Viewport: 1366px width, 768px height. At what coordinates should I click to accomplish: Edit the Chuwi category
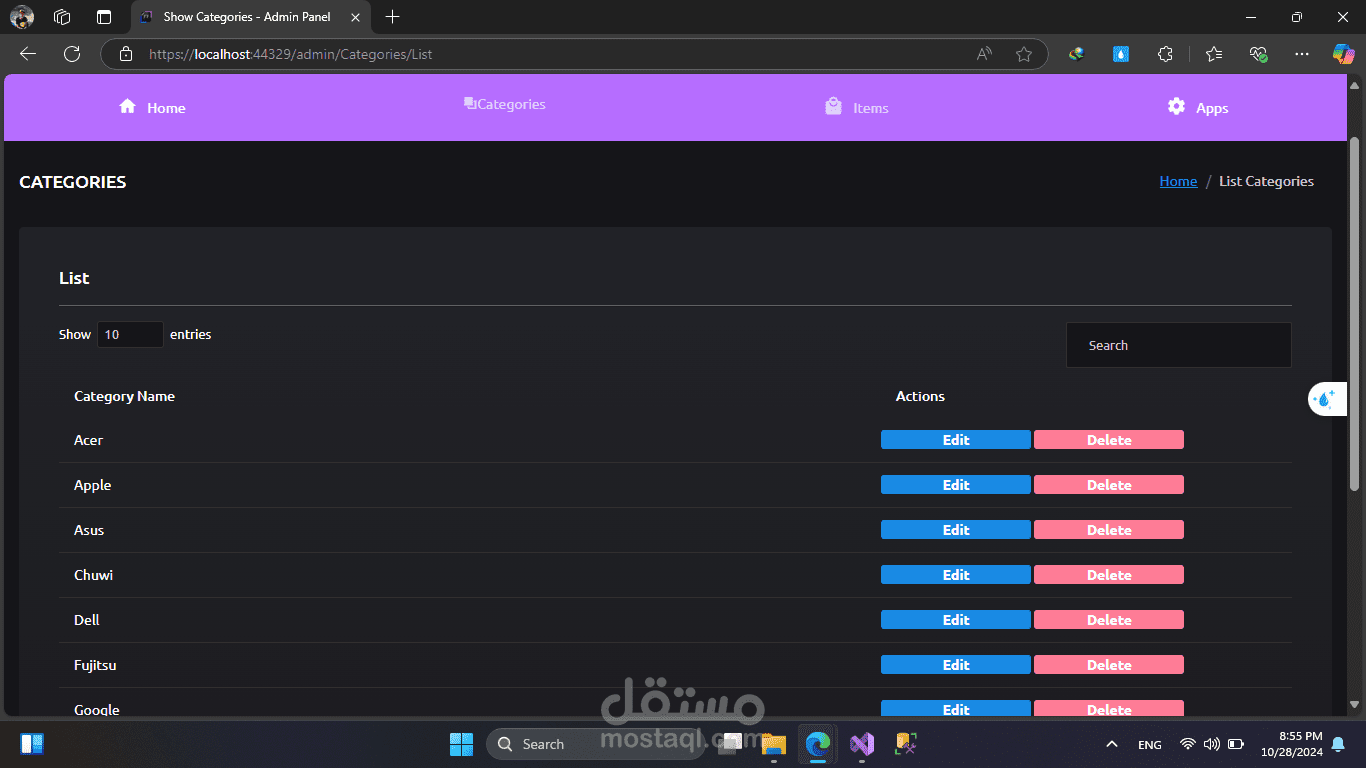tap(956, 575)
